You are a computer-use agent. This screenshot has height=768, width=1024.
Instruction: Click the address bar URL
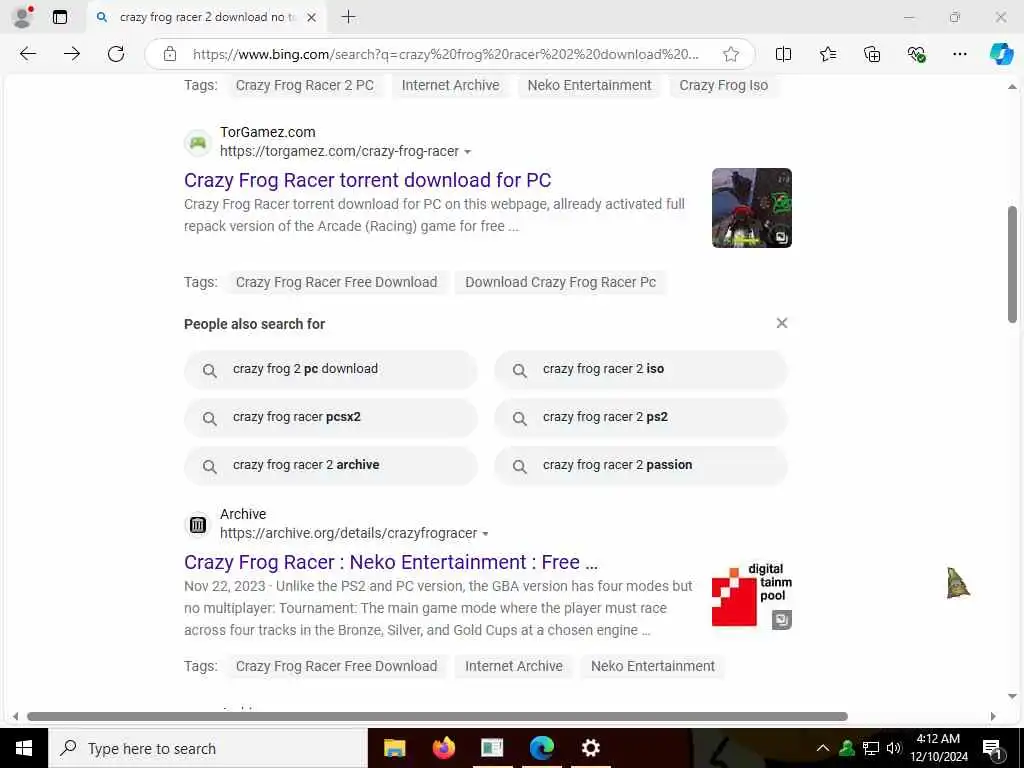[x=445, y=54]
